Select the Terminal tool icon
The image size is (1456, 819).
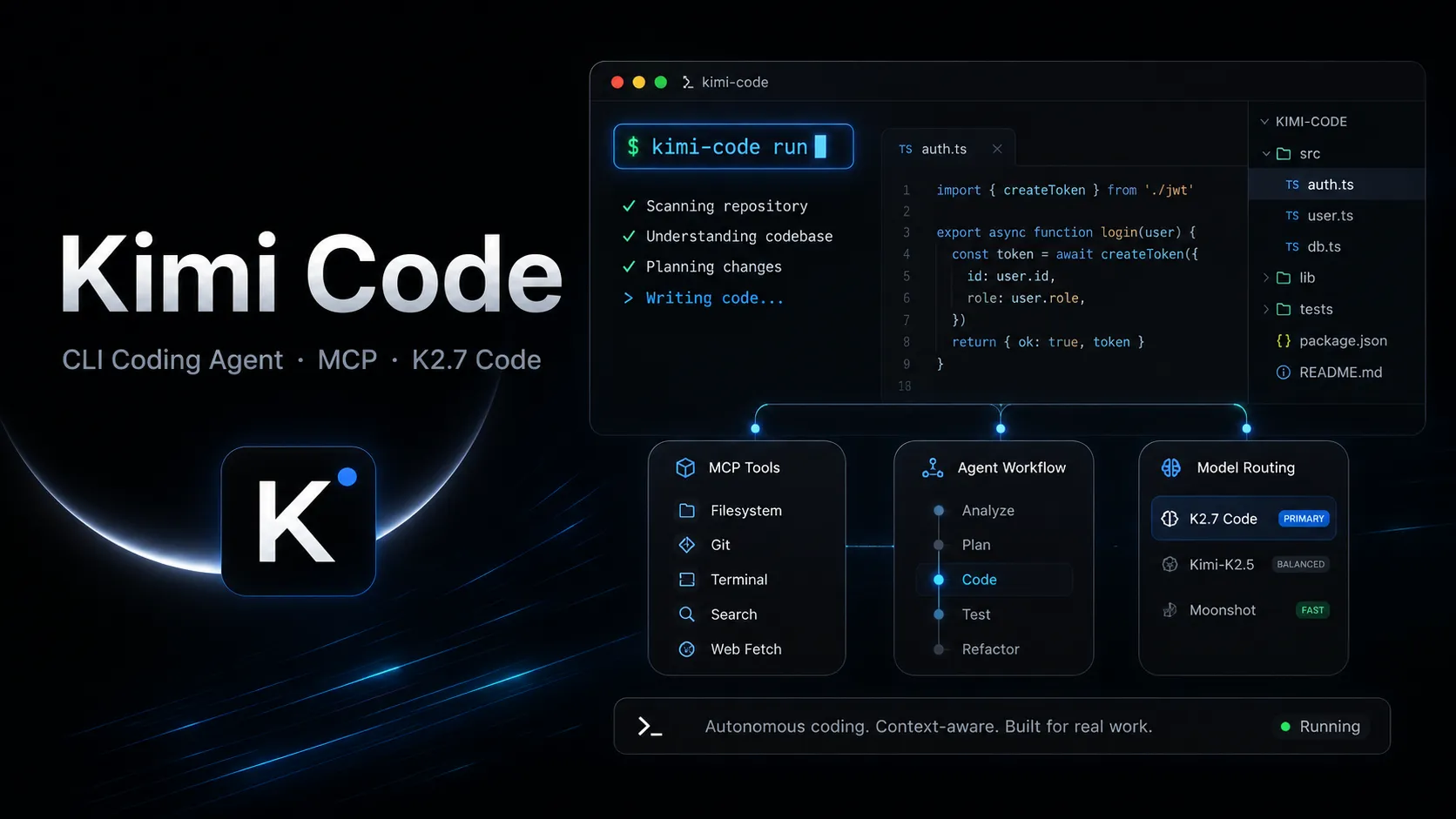687,580
